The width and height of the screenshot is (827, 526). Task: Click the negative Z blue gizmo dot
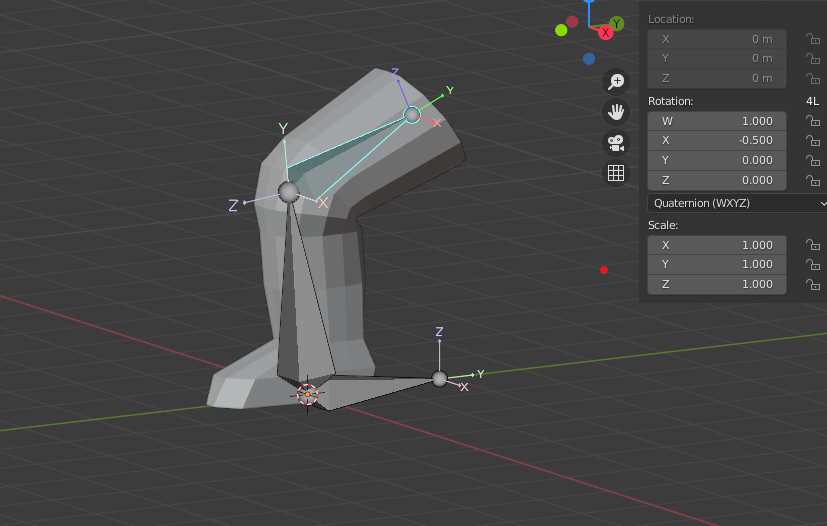point(589,59)
